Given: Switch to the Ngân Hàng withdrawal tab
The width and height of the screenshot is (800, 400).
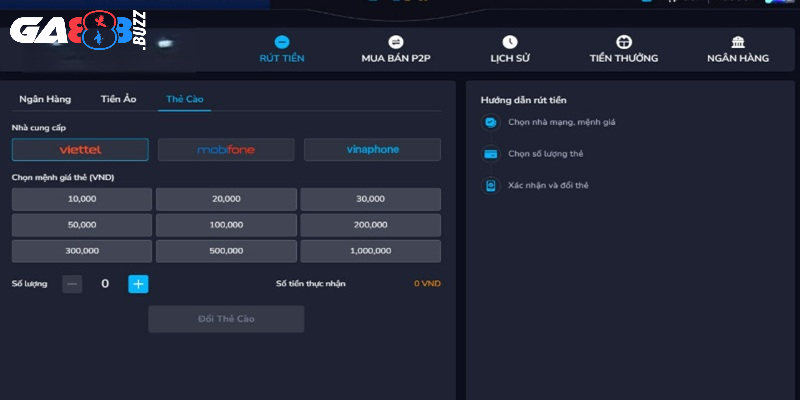Looking at the screenshot, I should (x=45, y=99).
